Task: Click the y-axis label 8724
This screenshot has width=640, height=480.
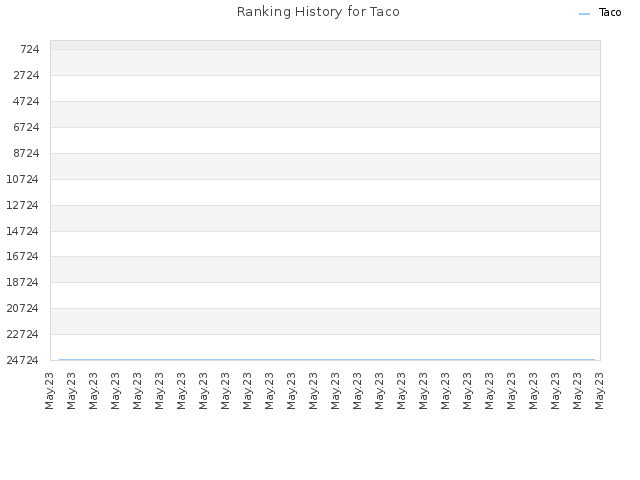Action: pos(27,153)
